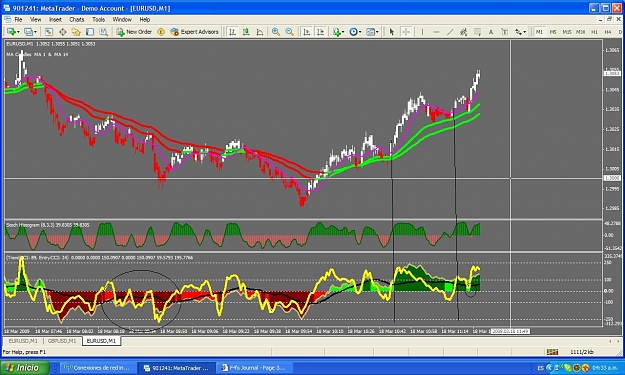Click the New Order button
Image resolution: width=625 pixels, height=375 pixels.
(134, 32)
